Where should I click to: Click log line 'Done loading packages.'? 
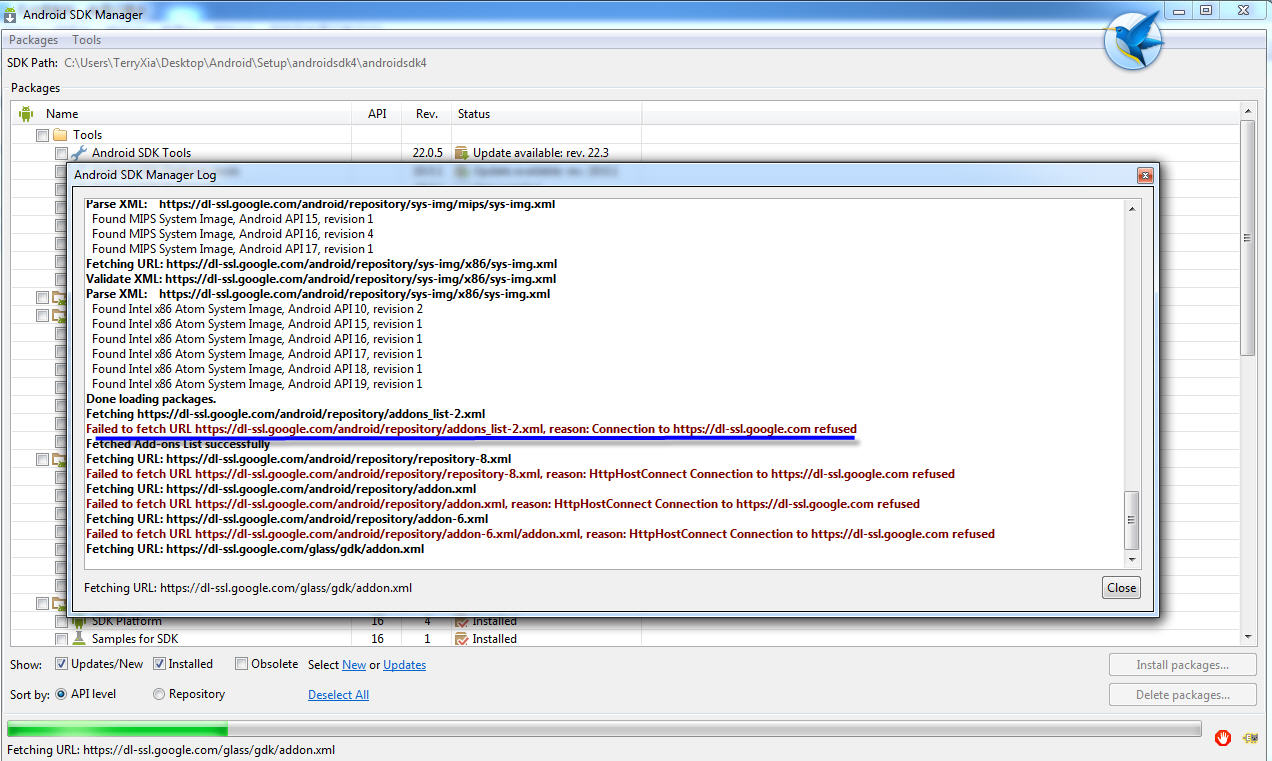click(x=151, y=399)
